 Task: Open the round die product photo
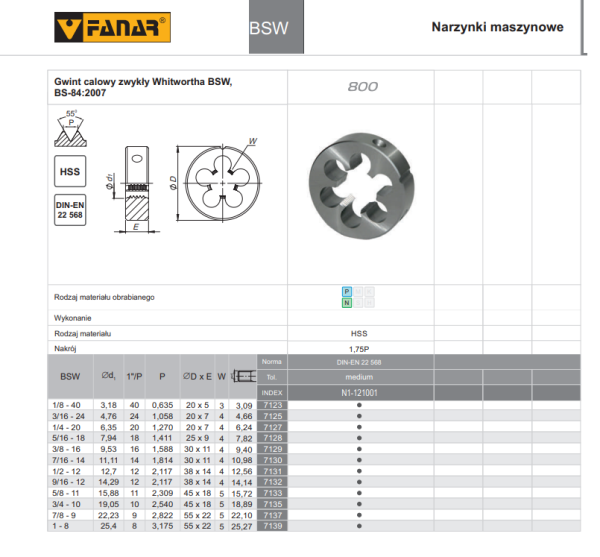(x=359, y=177)
